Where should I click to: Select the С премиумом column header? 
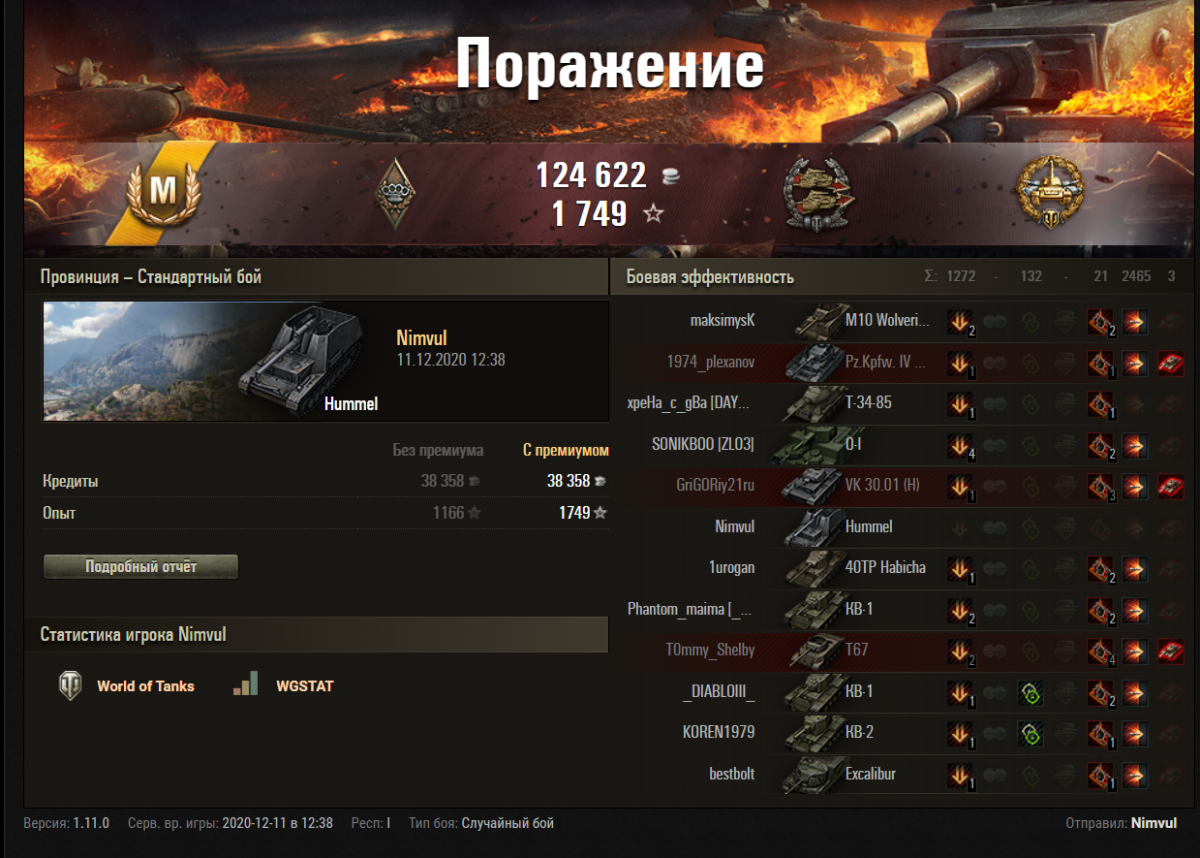(565, 450)
